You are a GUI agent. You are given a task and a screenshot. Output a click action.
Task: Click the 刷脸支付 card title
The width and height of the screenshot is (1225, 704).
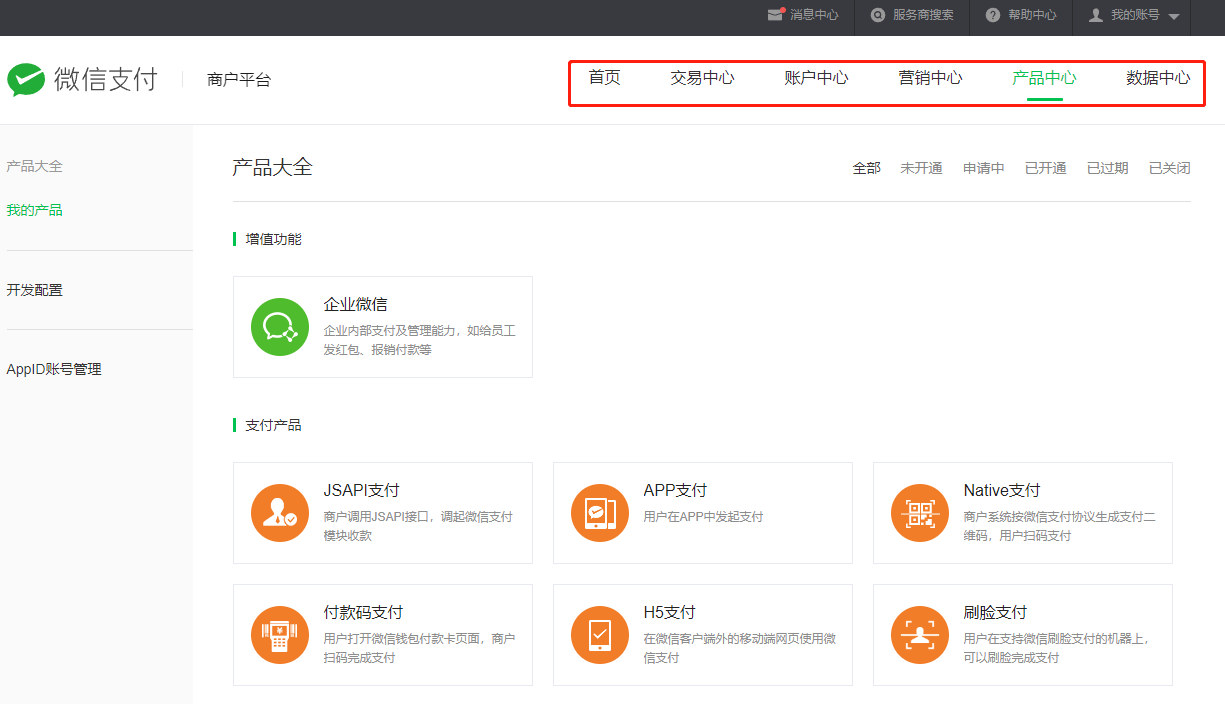(996, 612)
